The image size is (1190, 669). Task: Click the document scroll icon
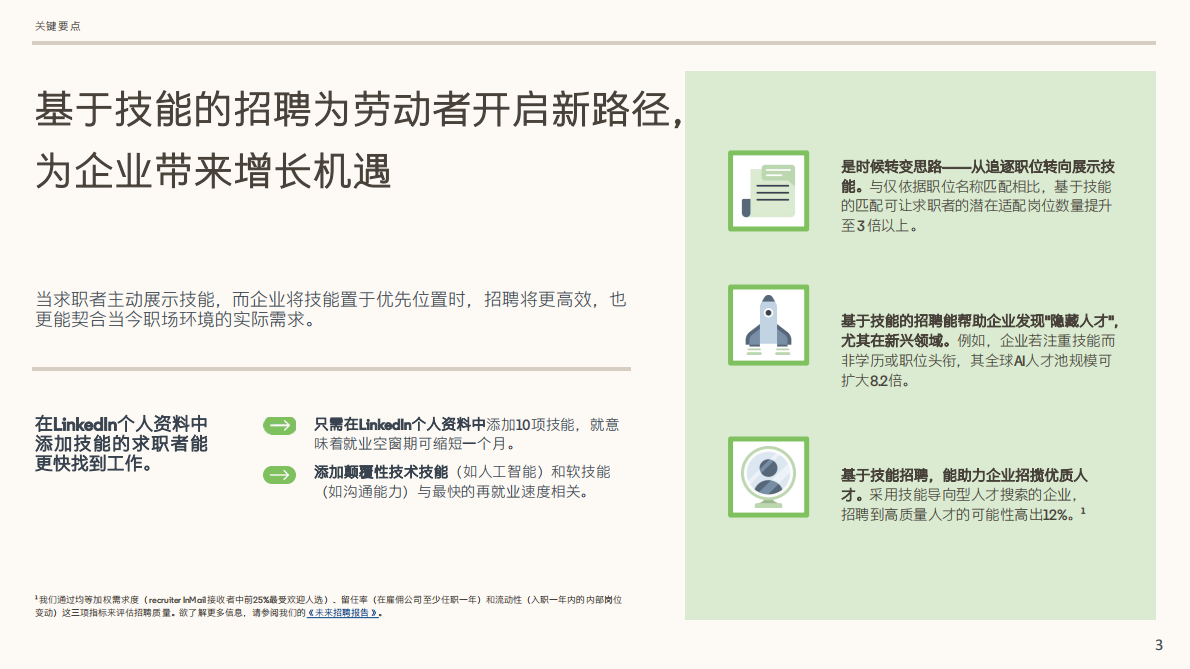[768, 190]
